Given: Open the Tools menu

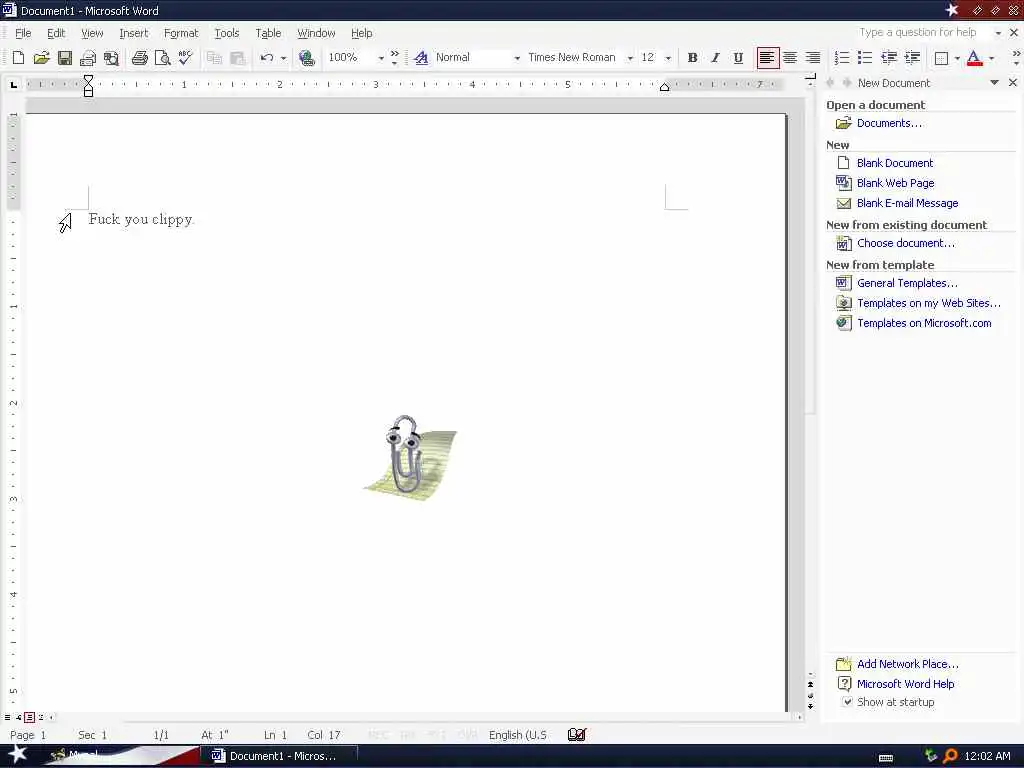Looking at the screenshot, I should point(227,33).
